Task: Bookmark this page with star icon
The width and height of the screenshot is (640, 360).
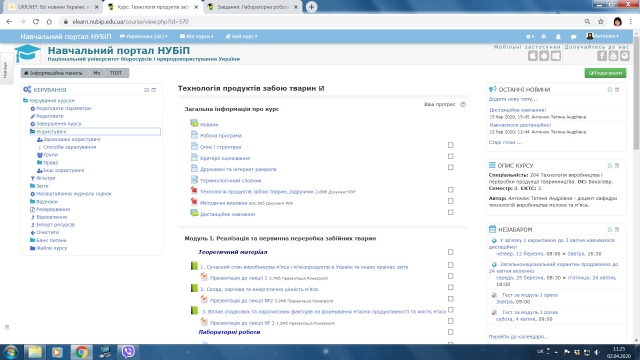Action: point(600,22)
